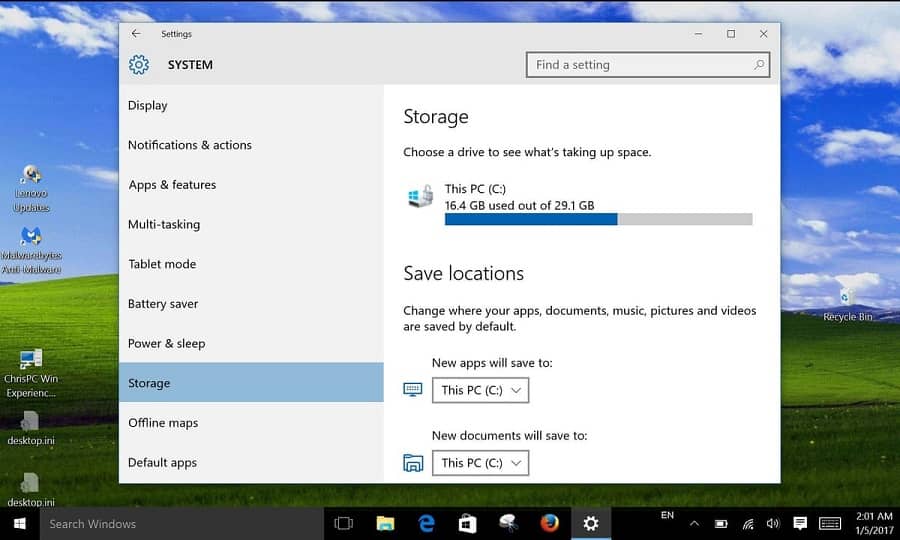Open File Explorer from the taskbar
This screenshot has height=540, width=900.
[x=385, y=523]
